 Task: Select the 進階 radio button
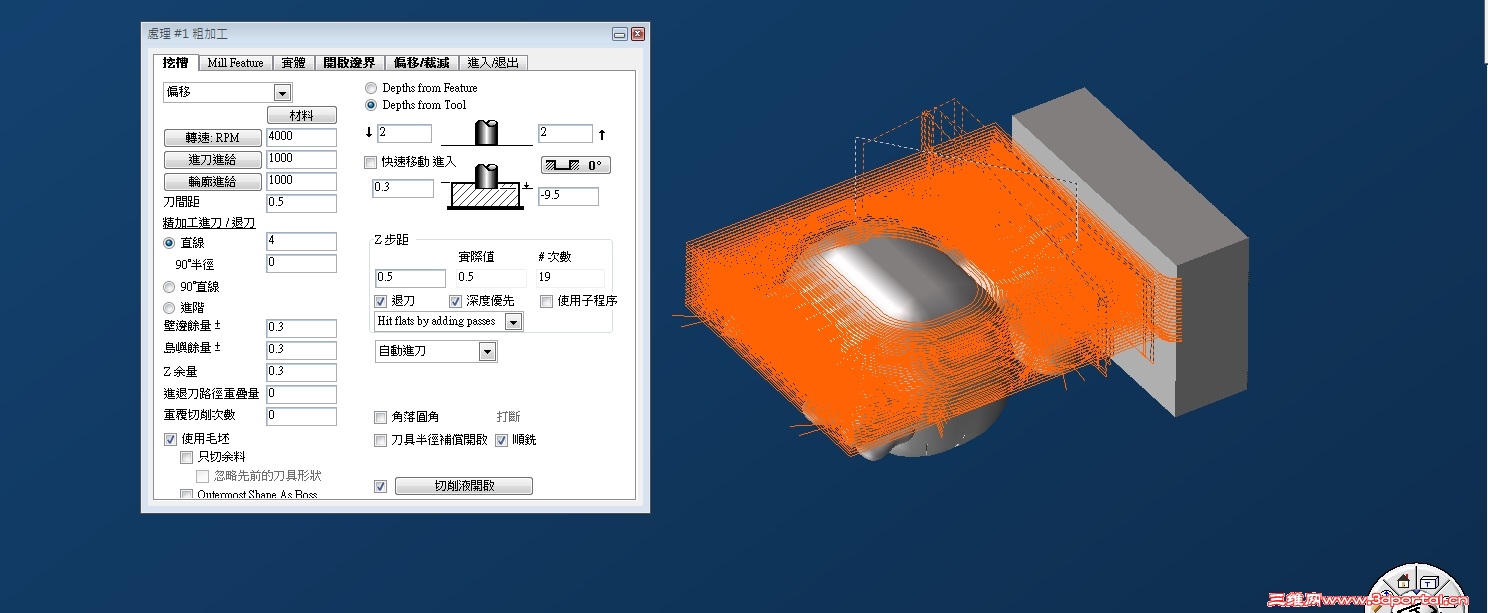tap(169, 308)
